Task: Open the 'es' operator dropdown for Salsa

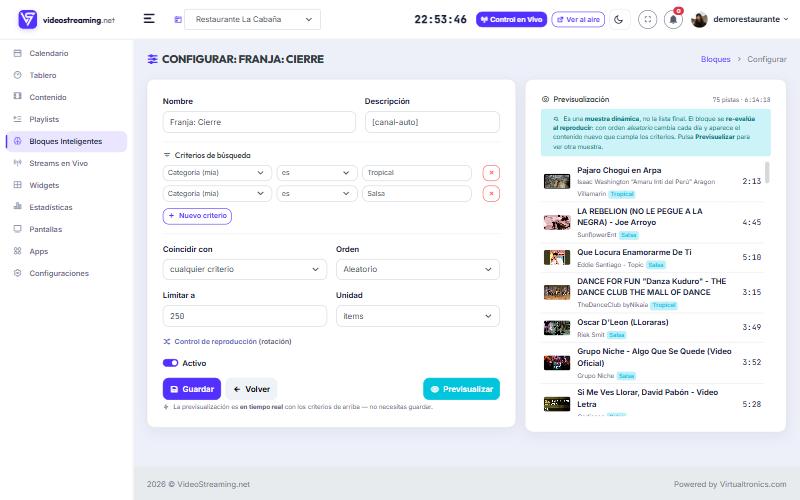Action: click(x=317, y=194)
